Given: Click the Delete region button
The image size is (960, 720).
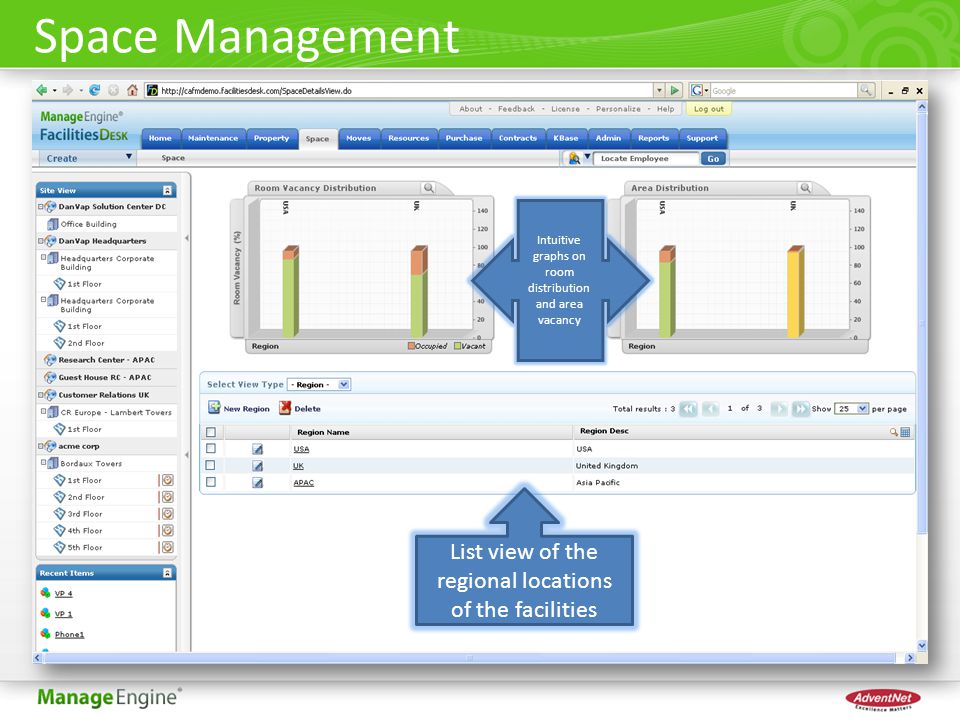Looking at the screenshot, I should click(x=300, y=408).
